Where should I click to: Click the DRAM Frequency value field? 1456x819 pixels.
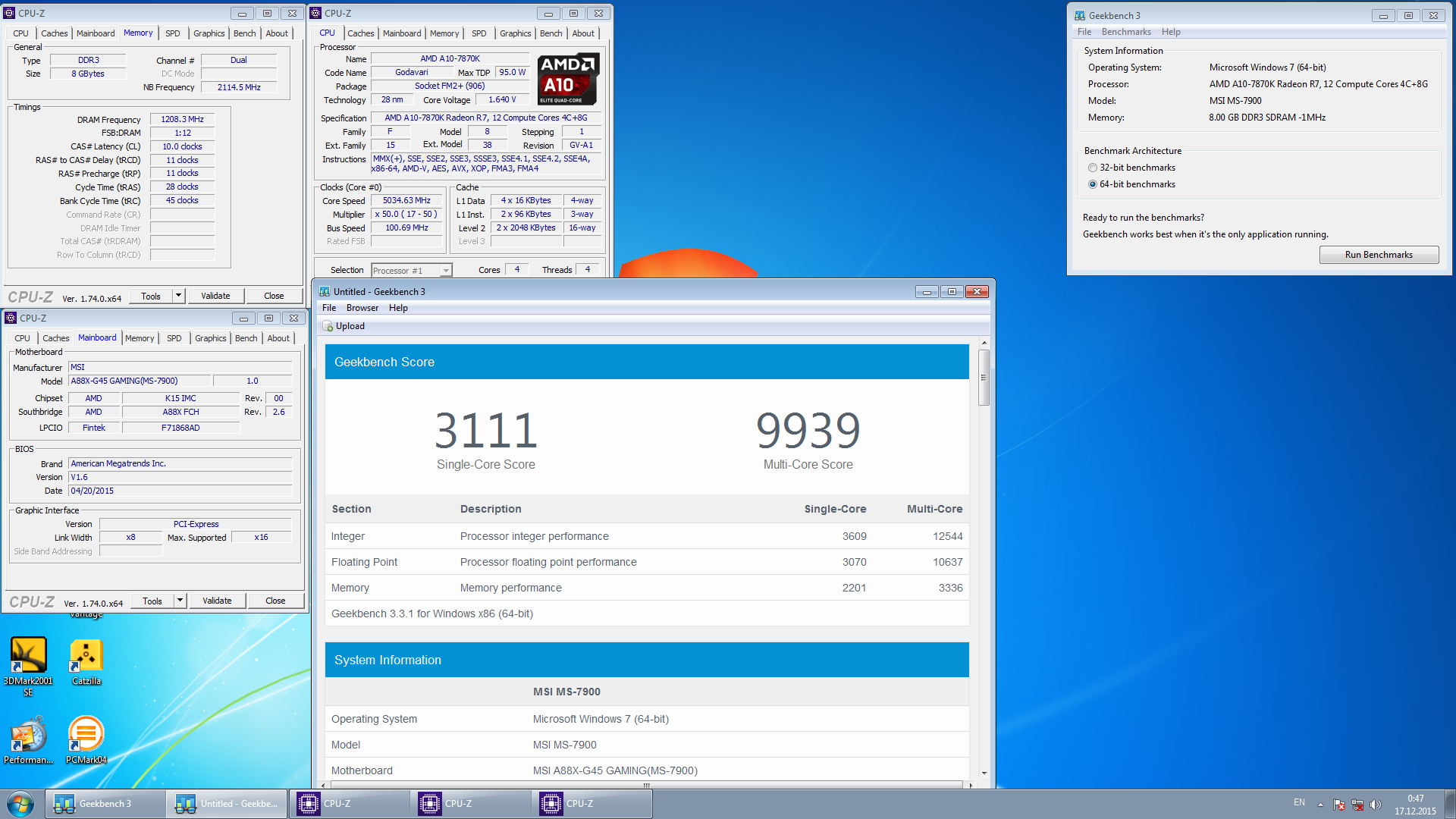point(182,120)
